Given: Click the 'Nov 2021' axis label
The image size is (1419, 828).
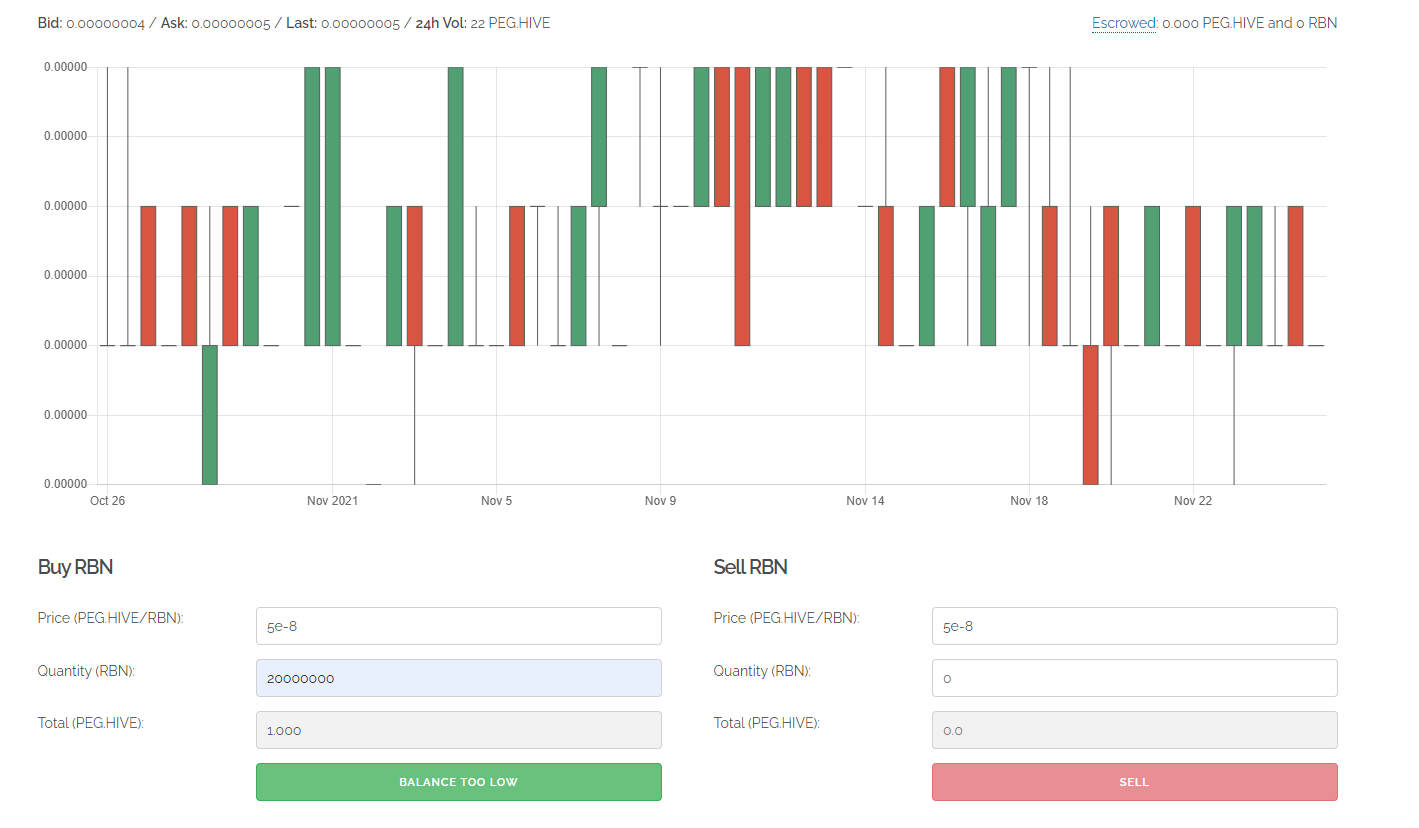Looking at the screenshot, I should tap(332, 501).
